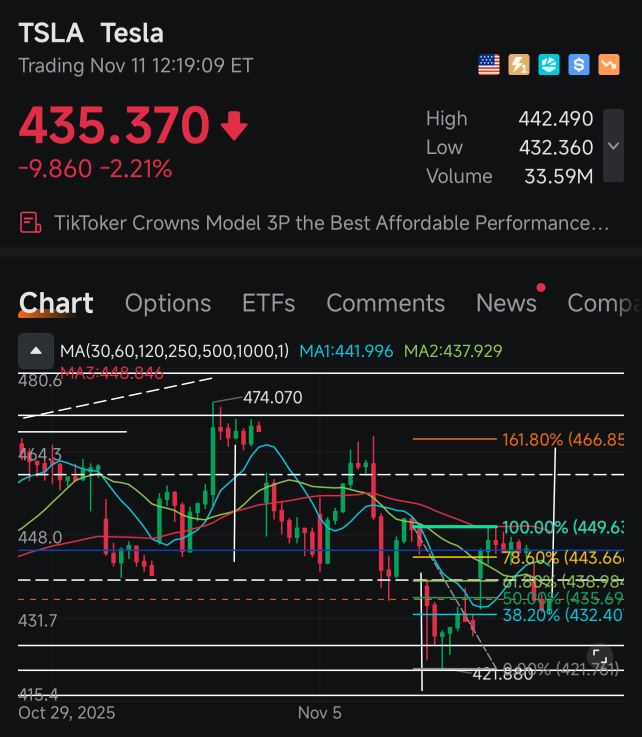This screenshot has height=737, width=642.
Task: Open the TikToker Crowns Model 3P headline
Action: click(x=331, y=223)
